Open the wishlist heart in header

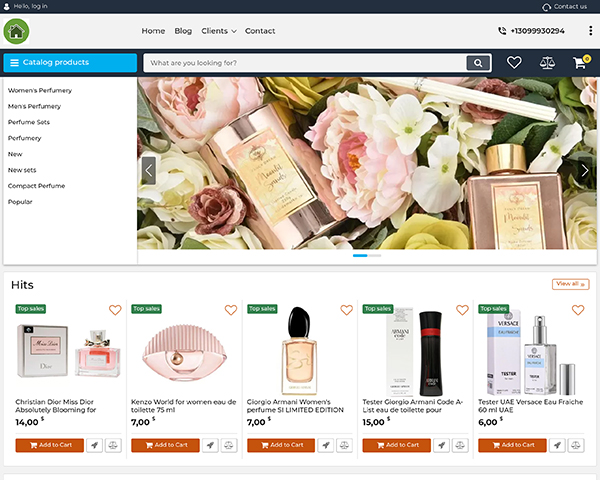[514, 63]
